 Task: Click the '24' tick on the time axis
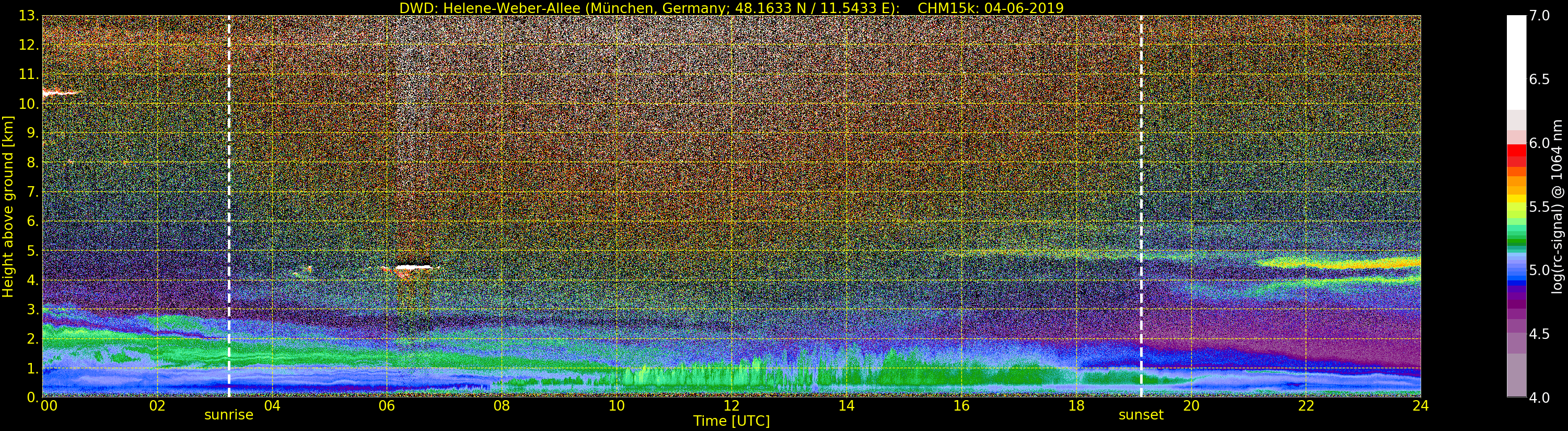(1421, 405)
